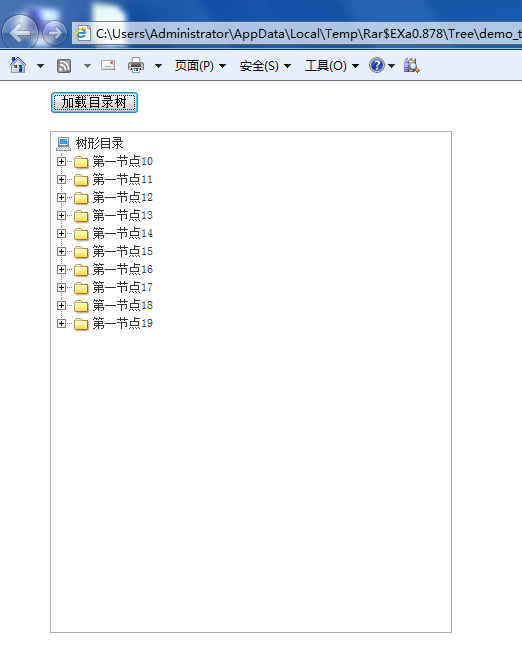Click the RSS feeds icon
Screen dimensions: 522x658
[64, 66]
